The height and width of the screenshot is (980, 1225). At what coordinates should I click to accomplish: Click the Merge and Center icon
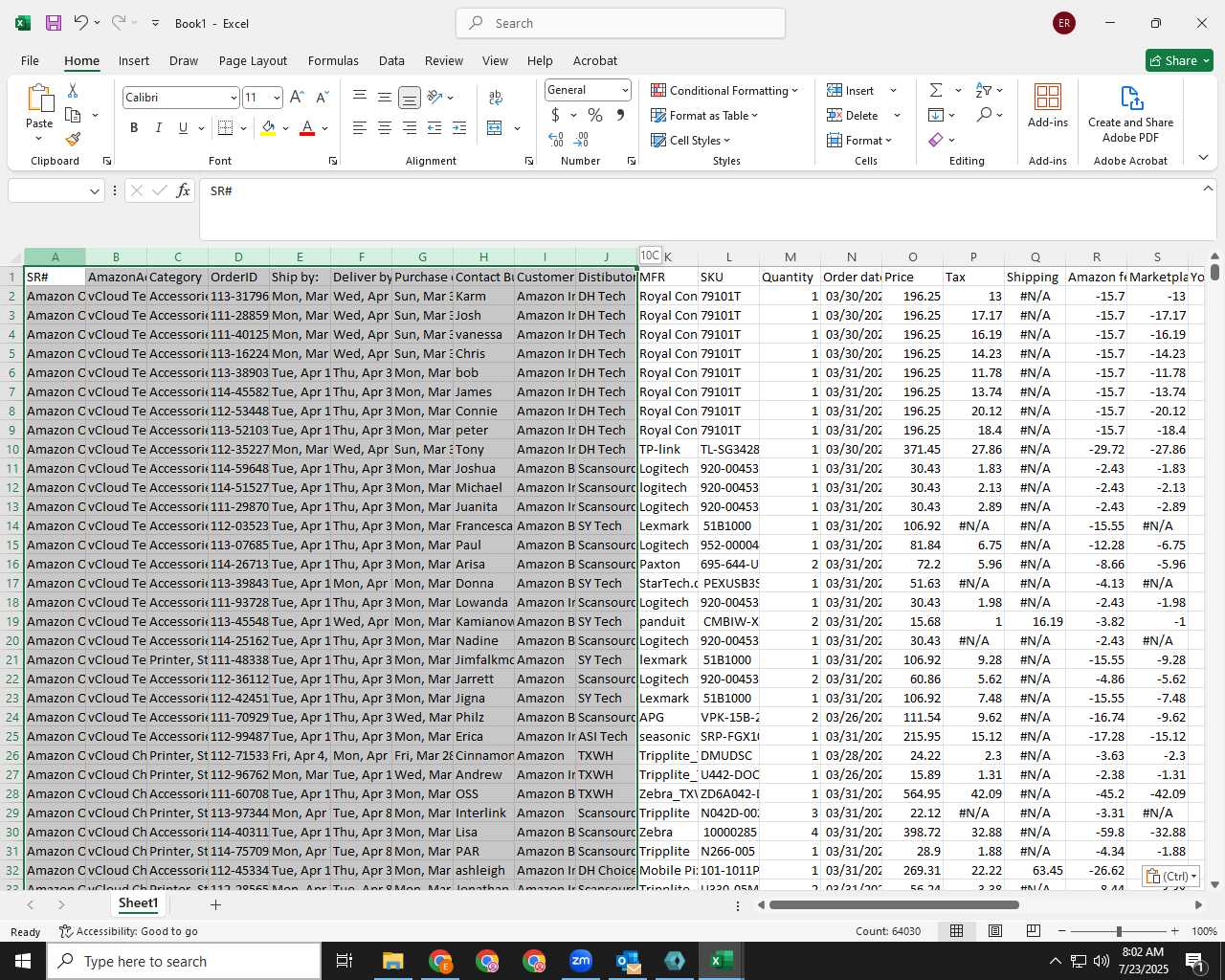(495, 127)
